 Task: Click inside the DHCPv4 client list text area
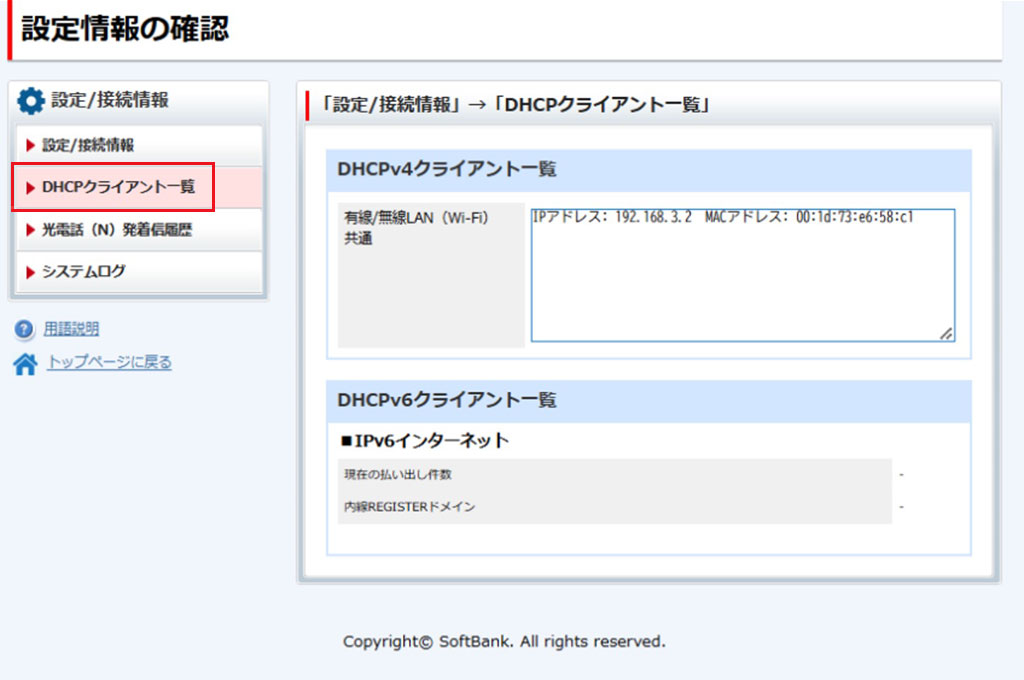742,280
